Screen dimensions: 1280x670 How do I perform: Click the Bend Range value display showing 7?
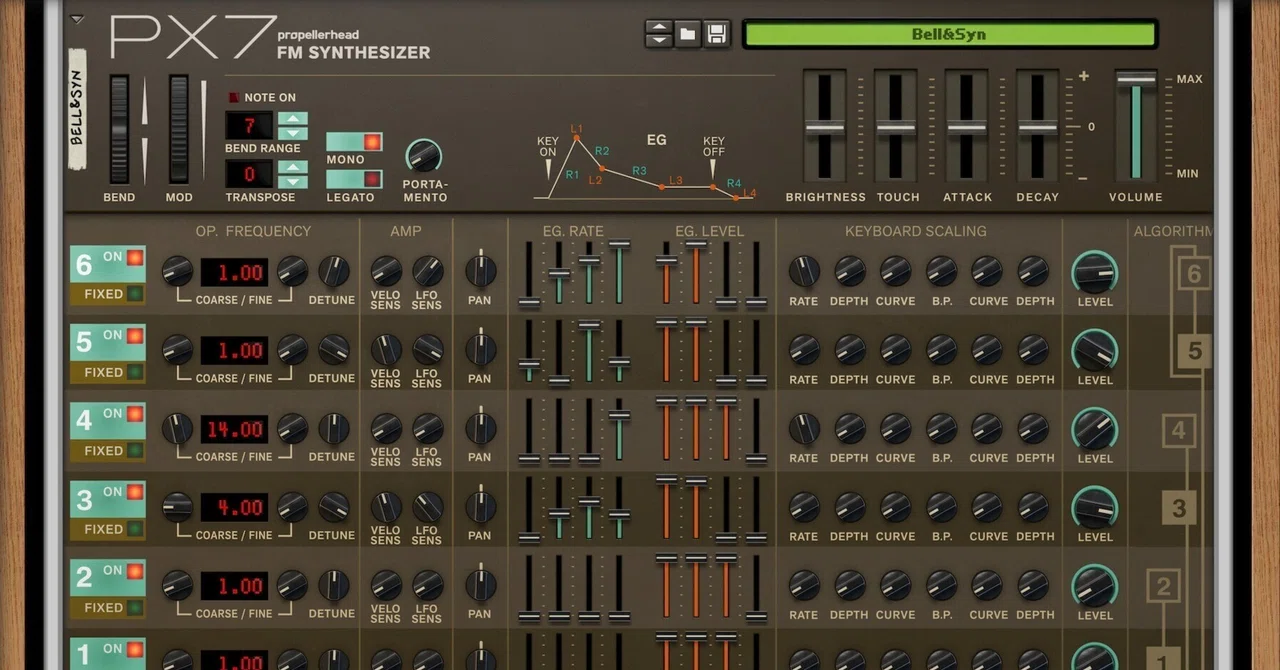tap(249, 126)
